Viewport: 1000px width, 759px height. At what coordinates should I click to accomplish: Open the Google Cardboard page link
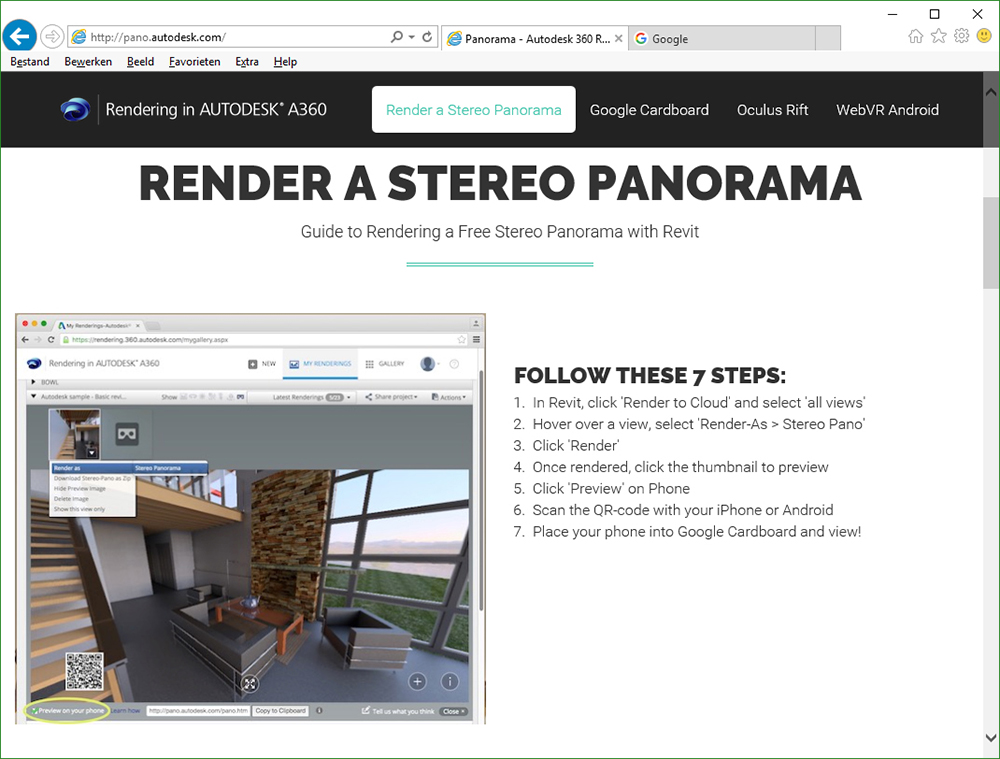(649, 110)
